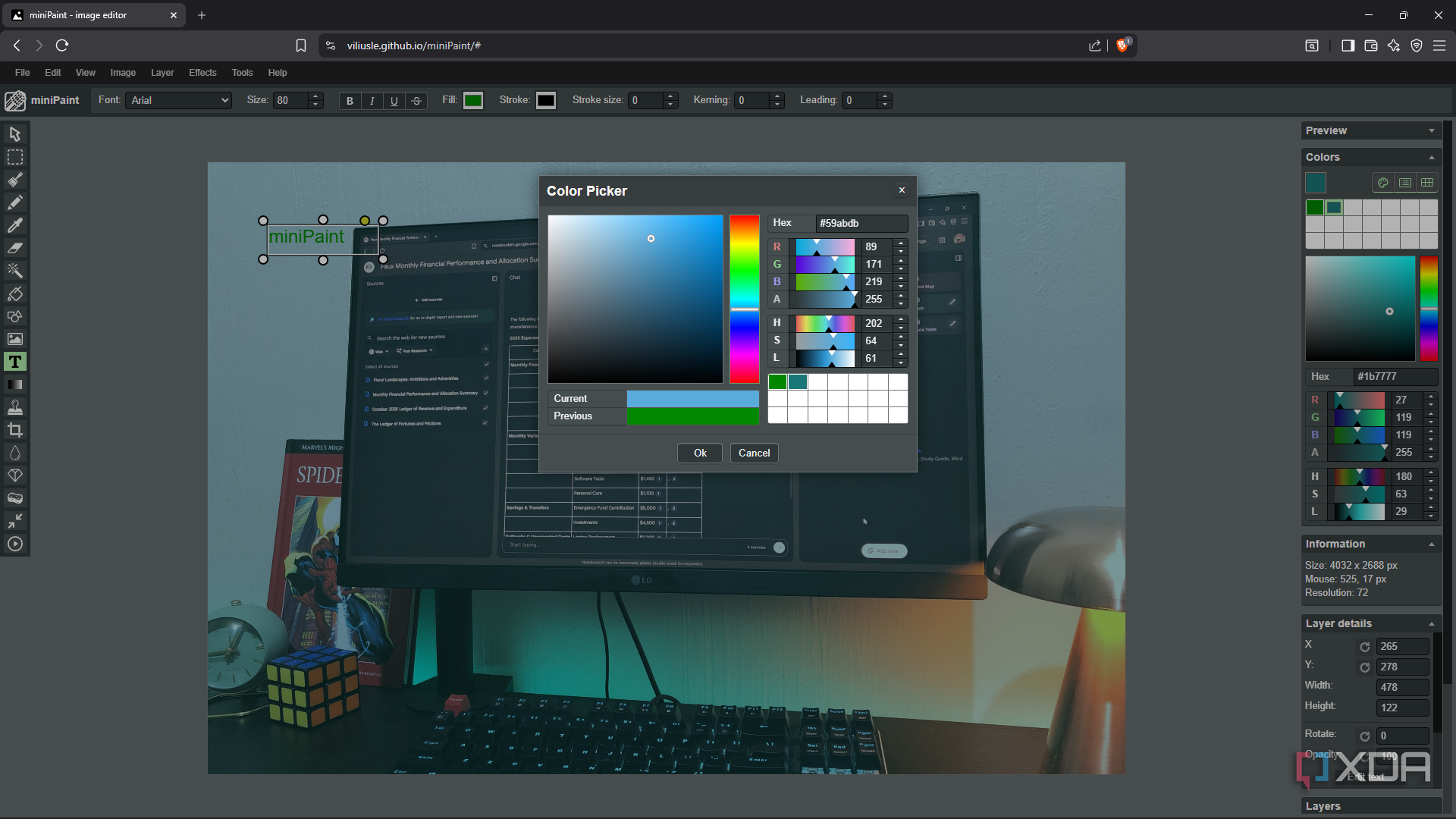Viewport: 1456px width, 819px height.
Task: Reset the Rotate value in Layer details
Action: [1365, 736]
